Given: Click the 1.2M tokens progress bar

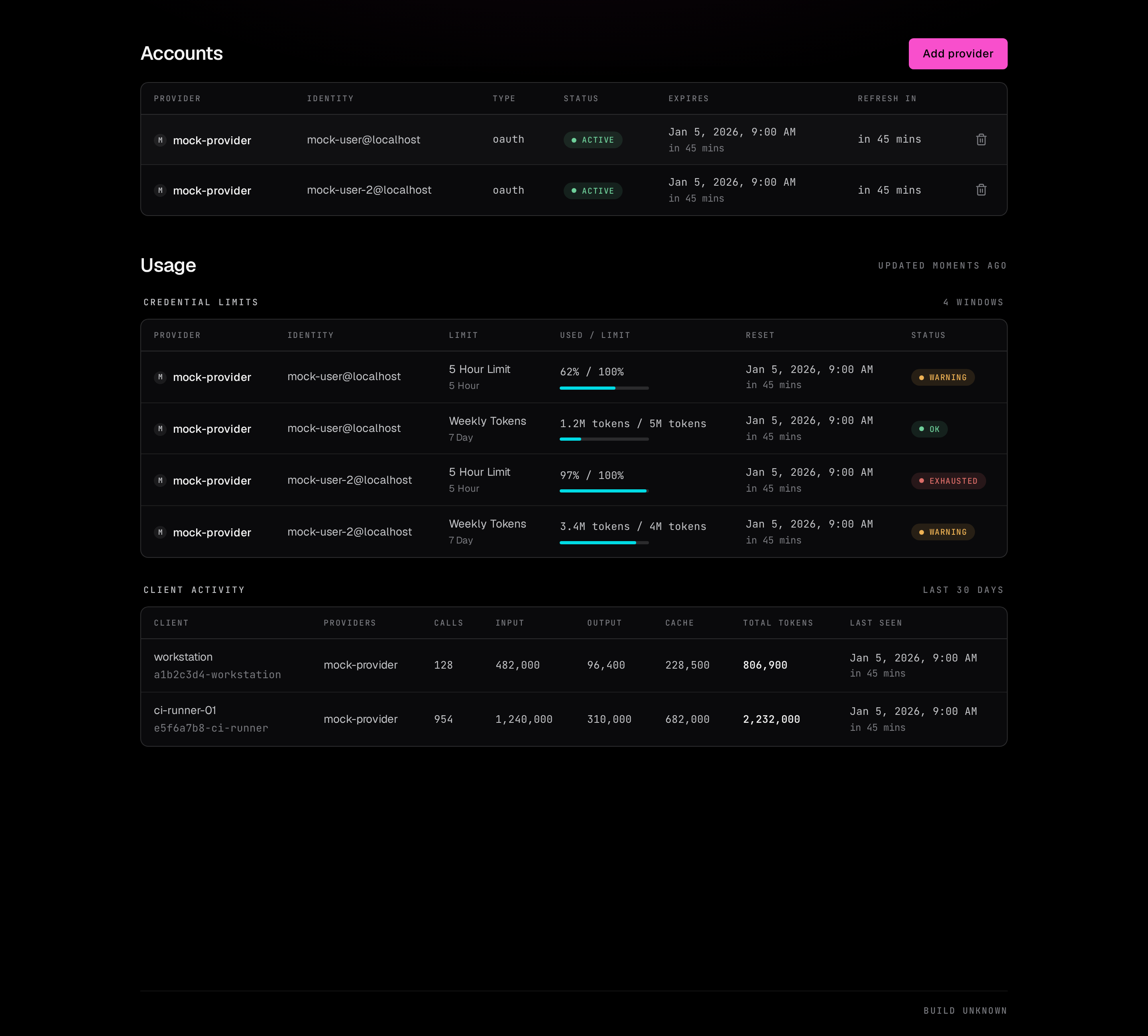Looking at the screenshot, I should pos(604,440).
